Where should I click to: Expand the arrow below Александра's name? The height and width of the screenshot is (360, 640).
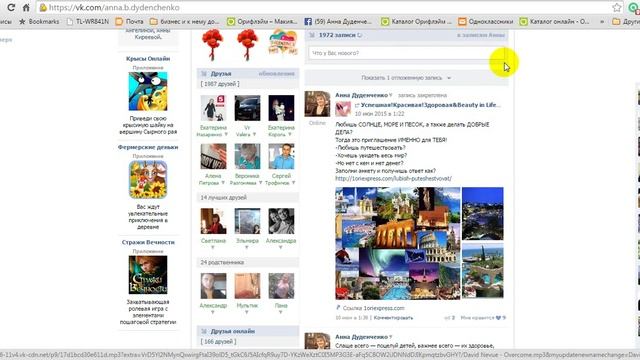pyautogui.click(x=280, y=247)
